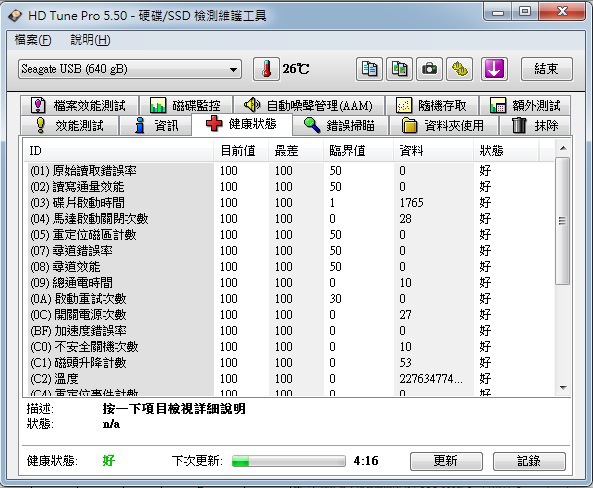Click the data value 227634774...
Image resolution: width=593 pixels, height=488 pixels.
[431, 379]
